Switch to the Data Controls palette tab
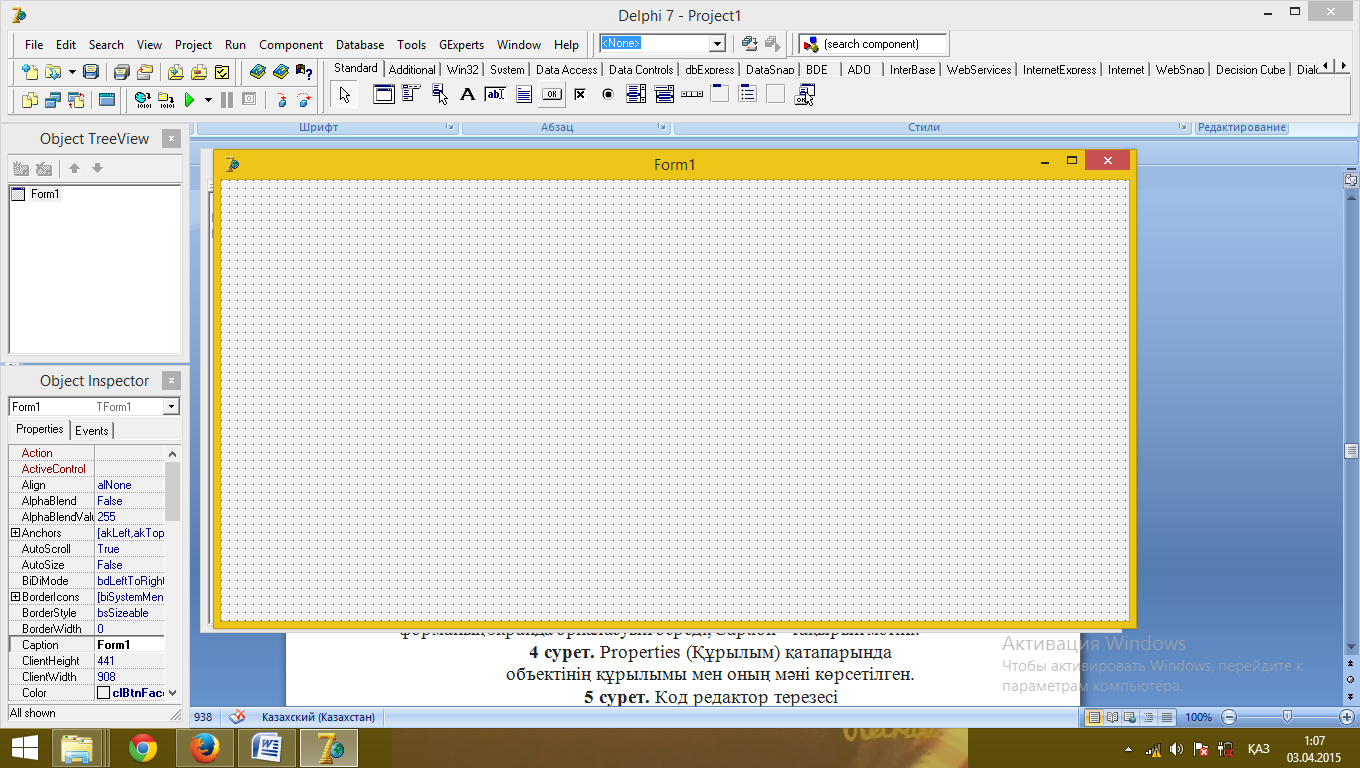The width and height of the screenshot is (1360, 768). point(641,70)
